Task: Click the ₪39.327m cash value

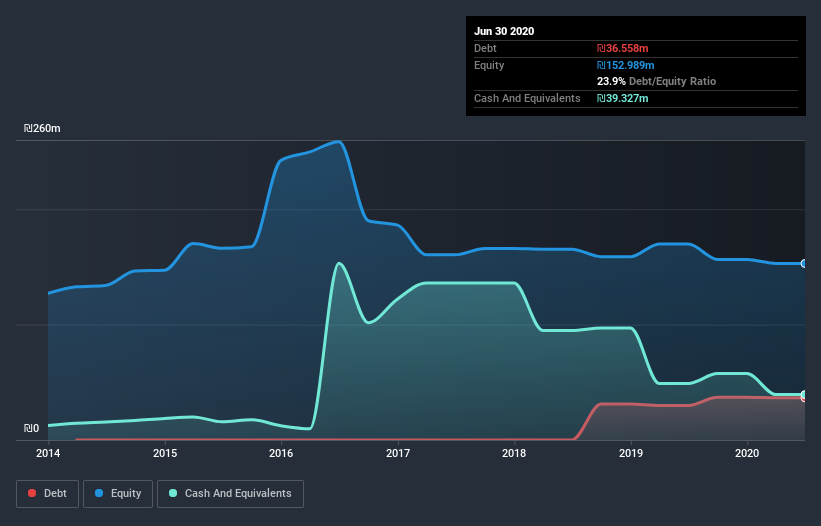Action: coord(623,98)
